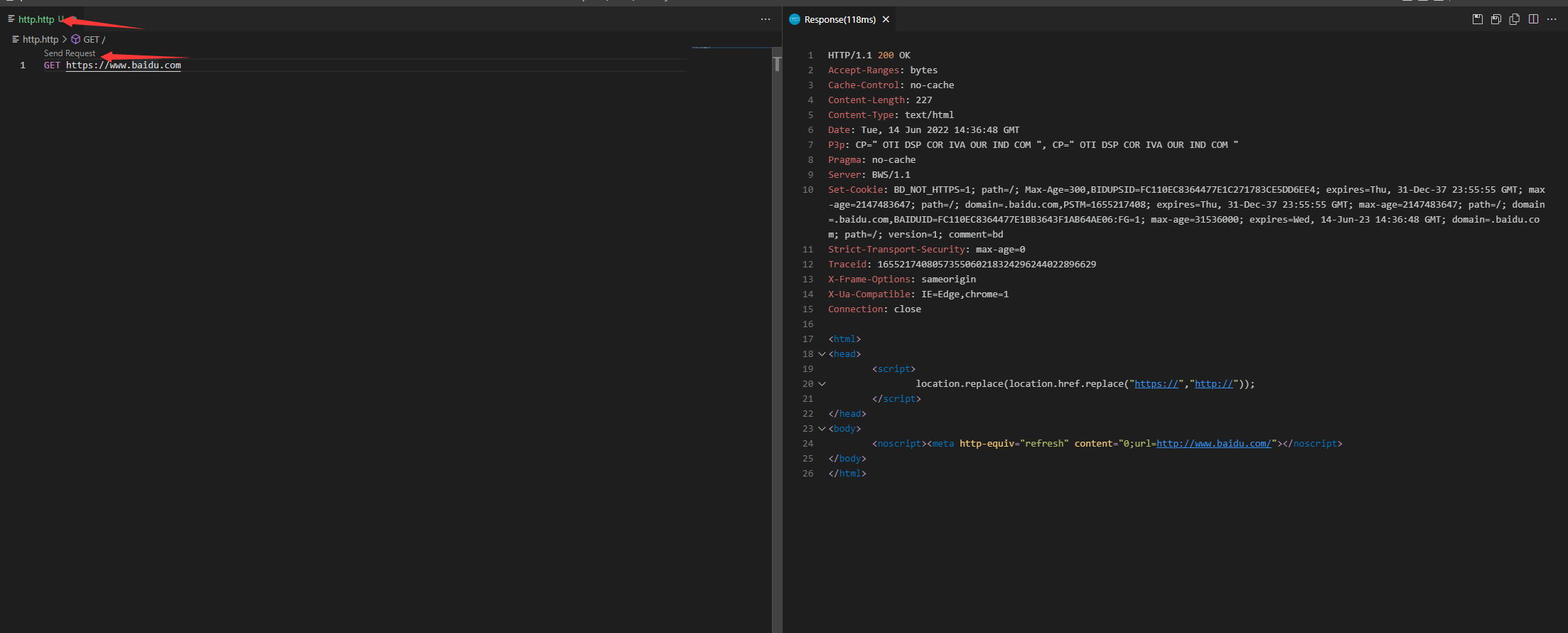Click the "http://" link on line 20
This screenshot has width=1568, height=633.
[x=1214, y=384]
